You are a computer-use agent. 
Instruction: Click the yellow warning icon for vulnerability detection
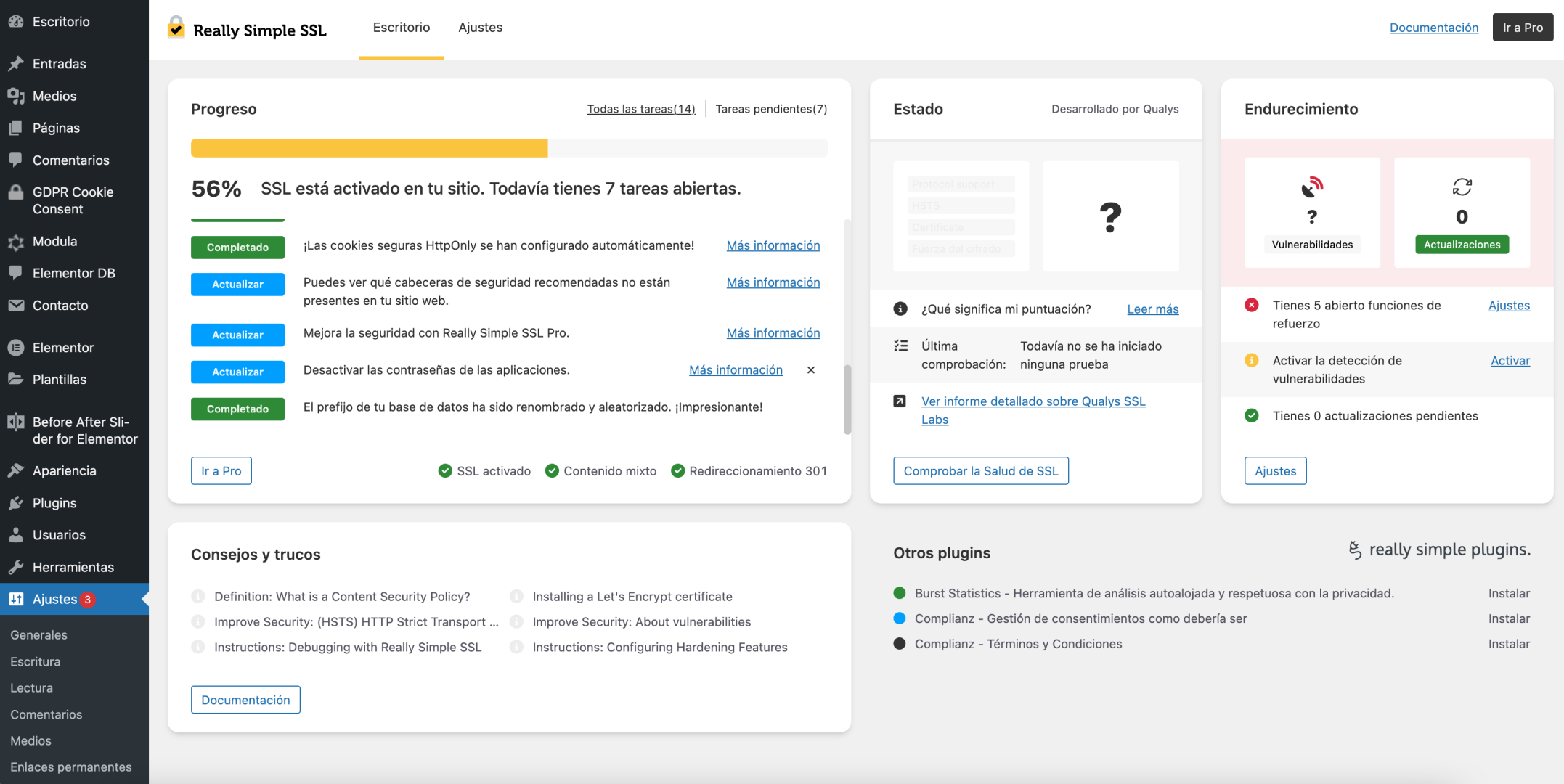click(1252, 360)
